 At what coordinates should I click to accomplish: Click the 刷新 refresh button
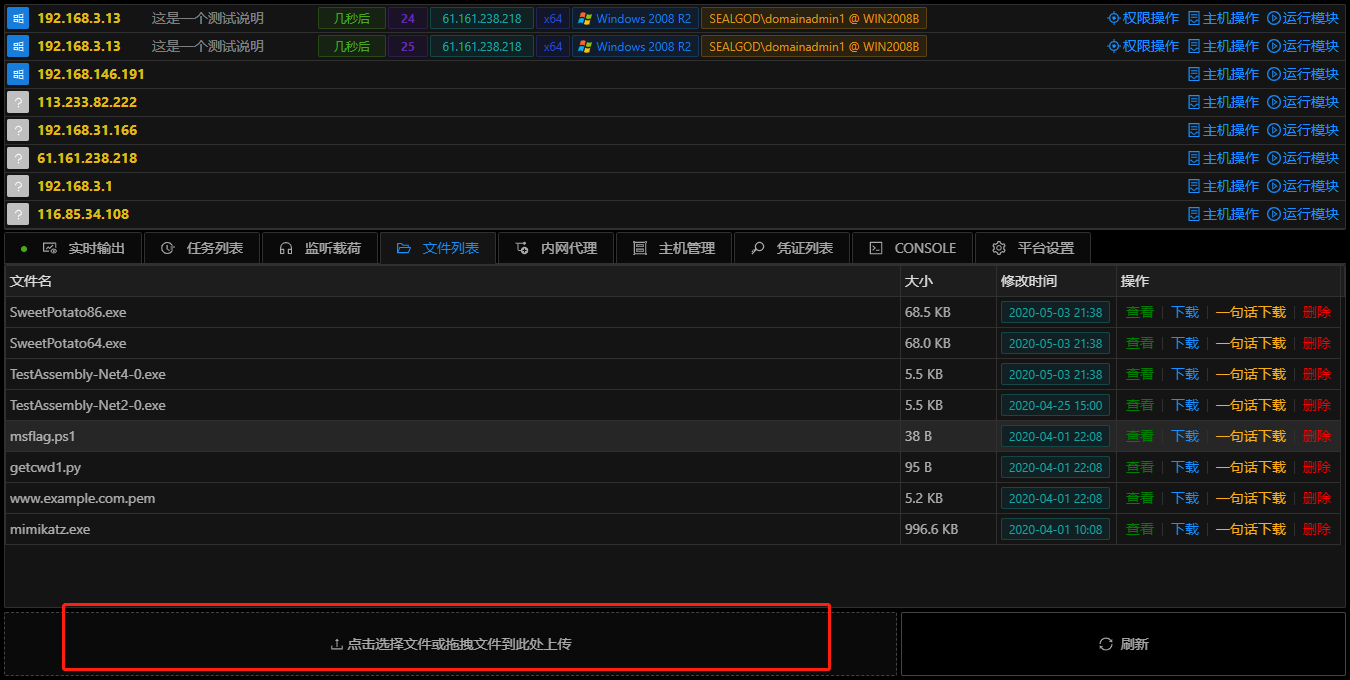click(1123, 644)
